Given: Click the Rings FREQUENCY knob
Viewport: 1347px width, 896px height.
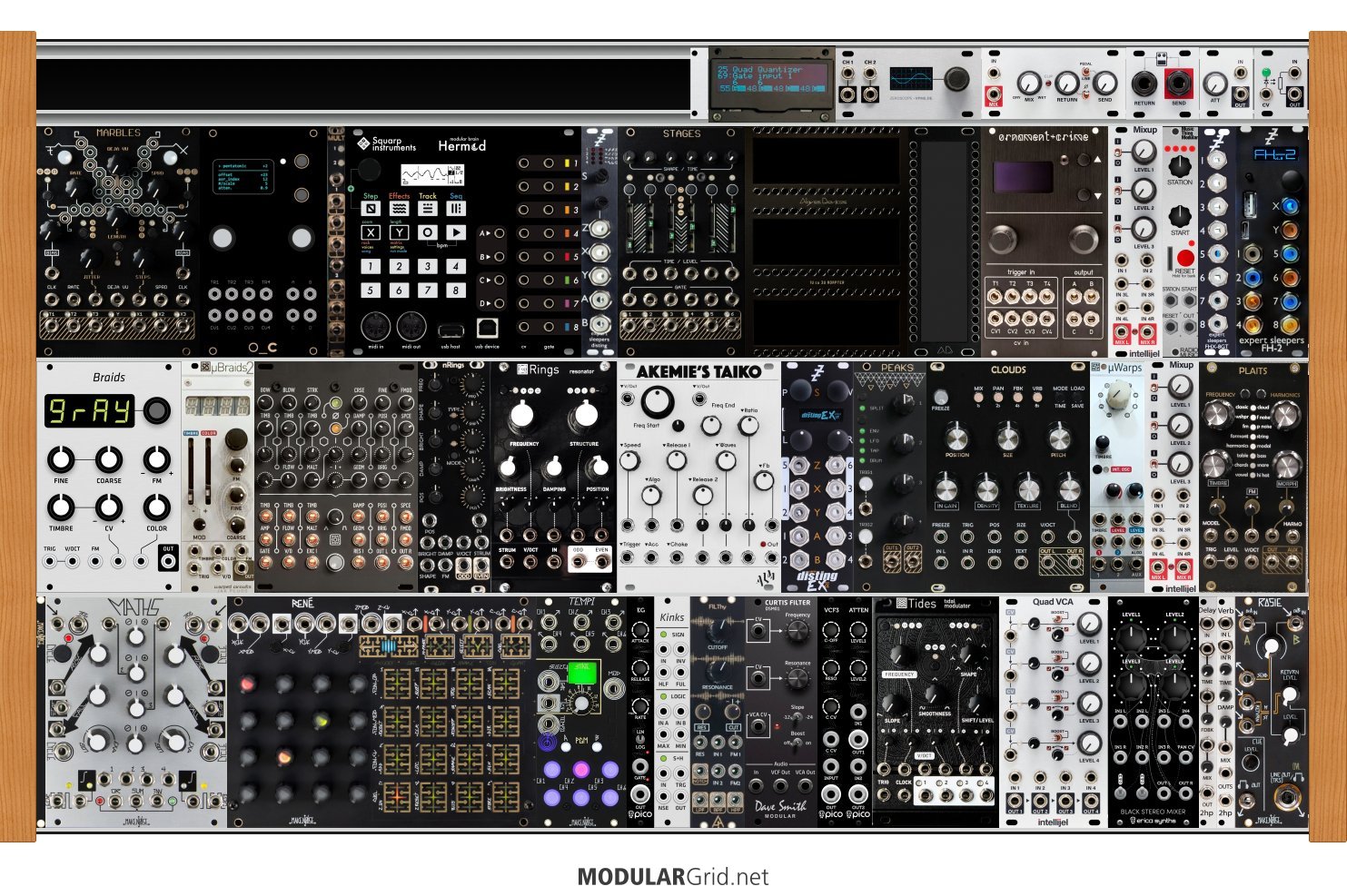Looking at the screenshot, I should click(x=521, y=417).
